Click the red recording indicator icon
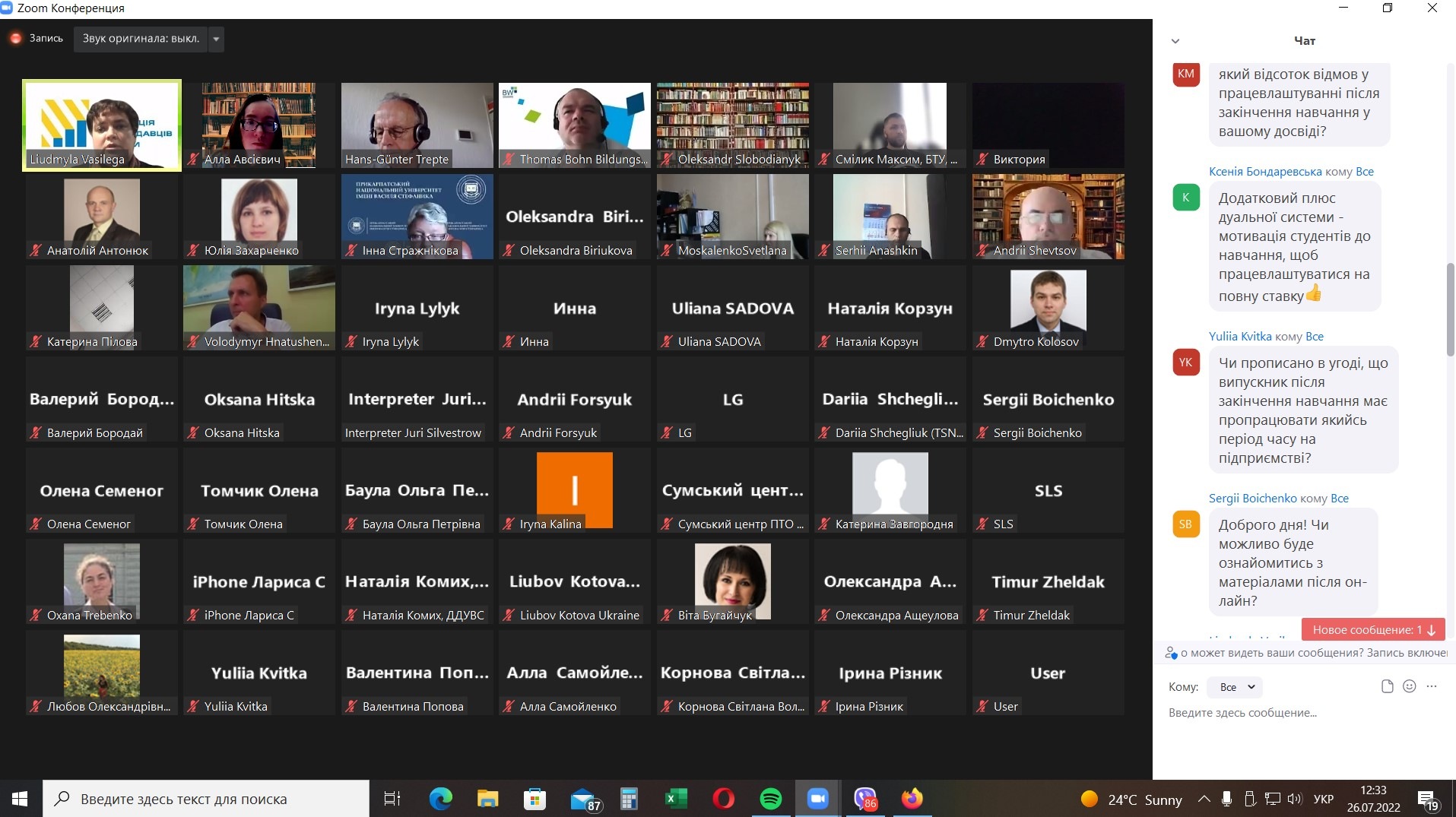1456x817 pixels. (16, 38)
